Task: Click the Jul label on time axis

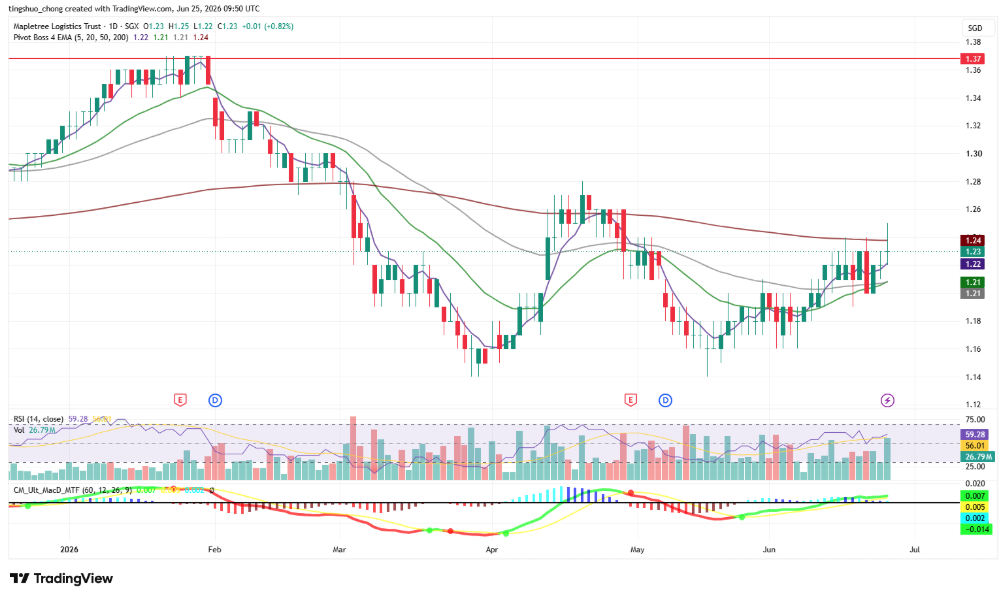Action: click(915, 549)
